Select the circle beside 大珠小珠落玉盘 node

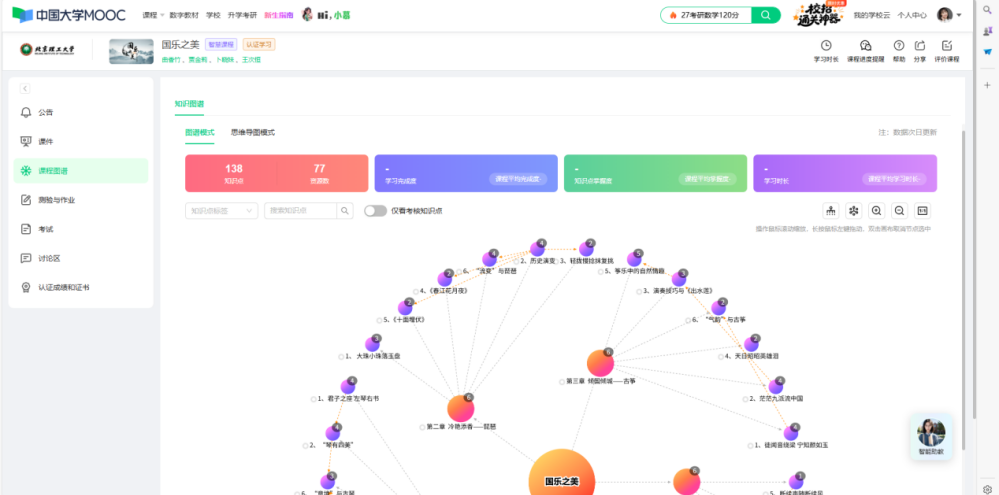(342, 356)
